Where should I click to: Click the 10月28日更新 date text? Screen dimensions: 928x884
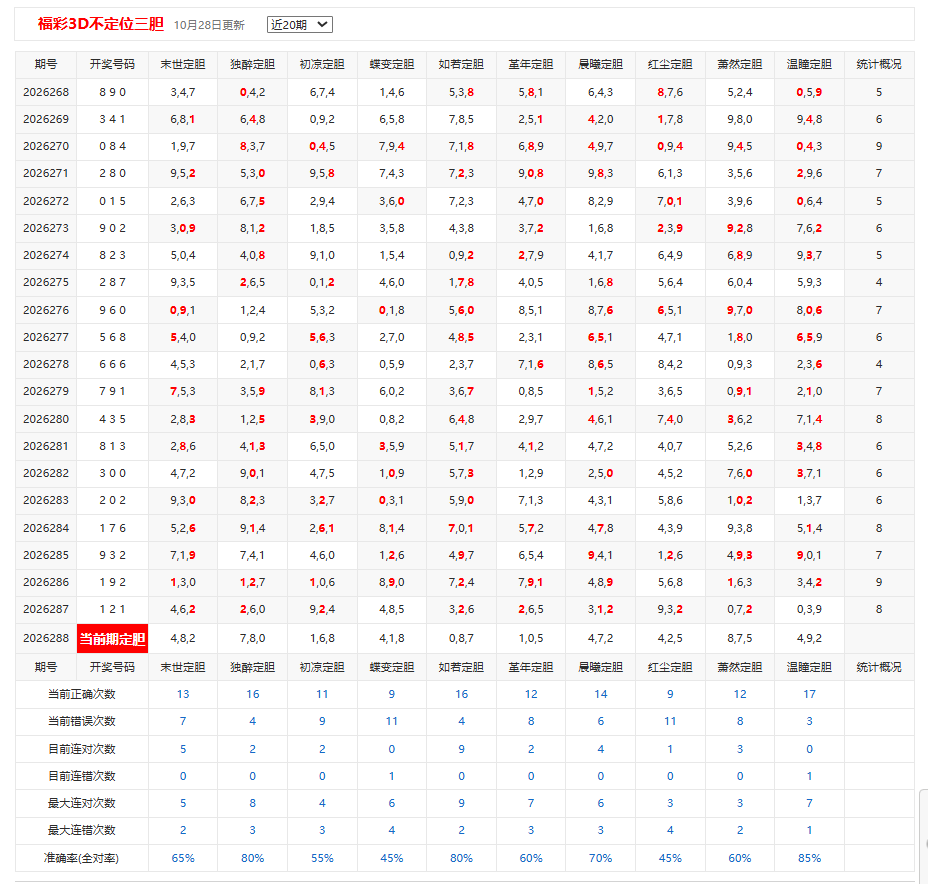point(209,25)
